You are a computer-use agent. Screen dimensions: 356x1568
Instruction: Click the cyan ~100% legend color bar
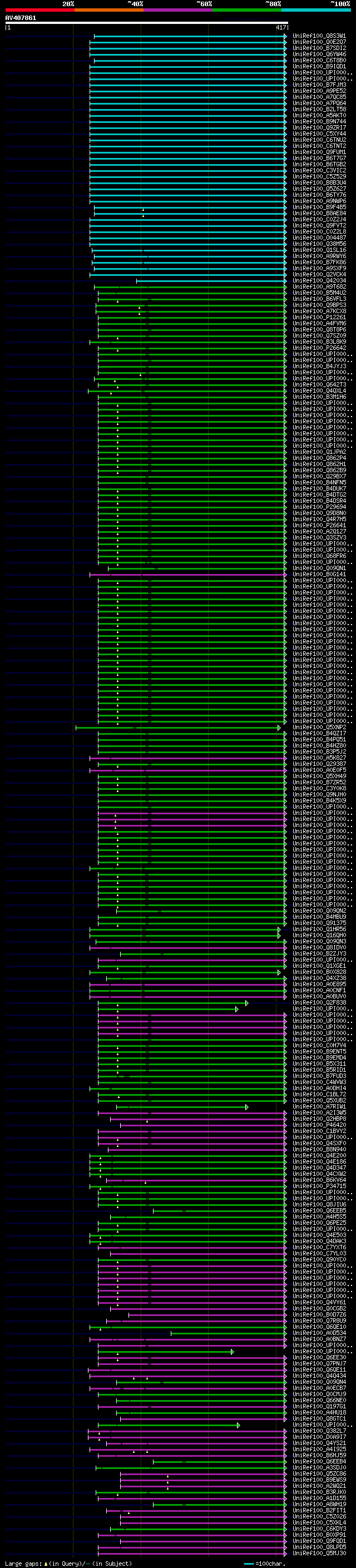316,10
